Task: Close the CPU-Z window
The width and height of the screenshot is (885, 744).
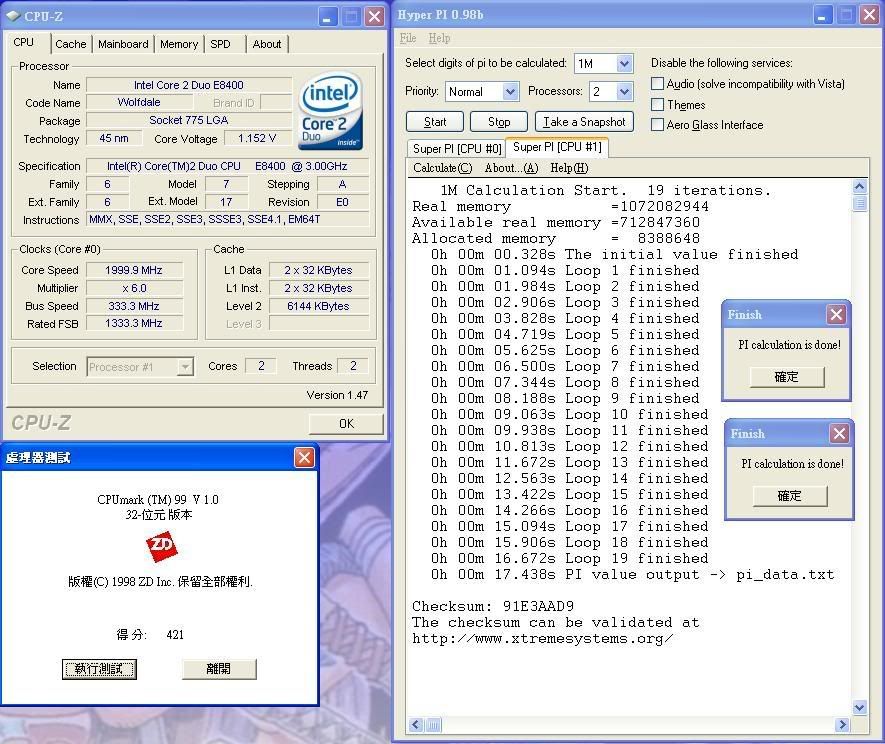Action: click(x=374, y=16)
